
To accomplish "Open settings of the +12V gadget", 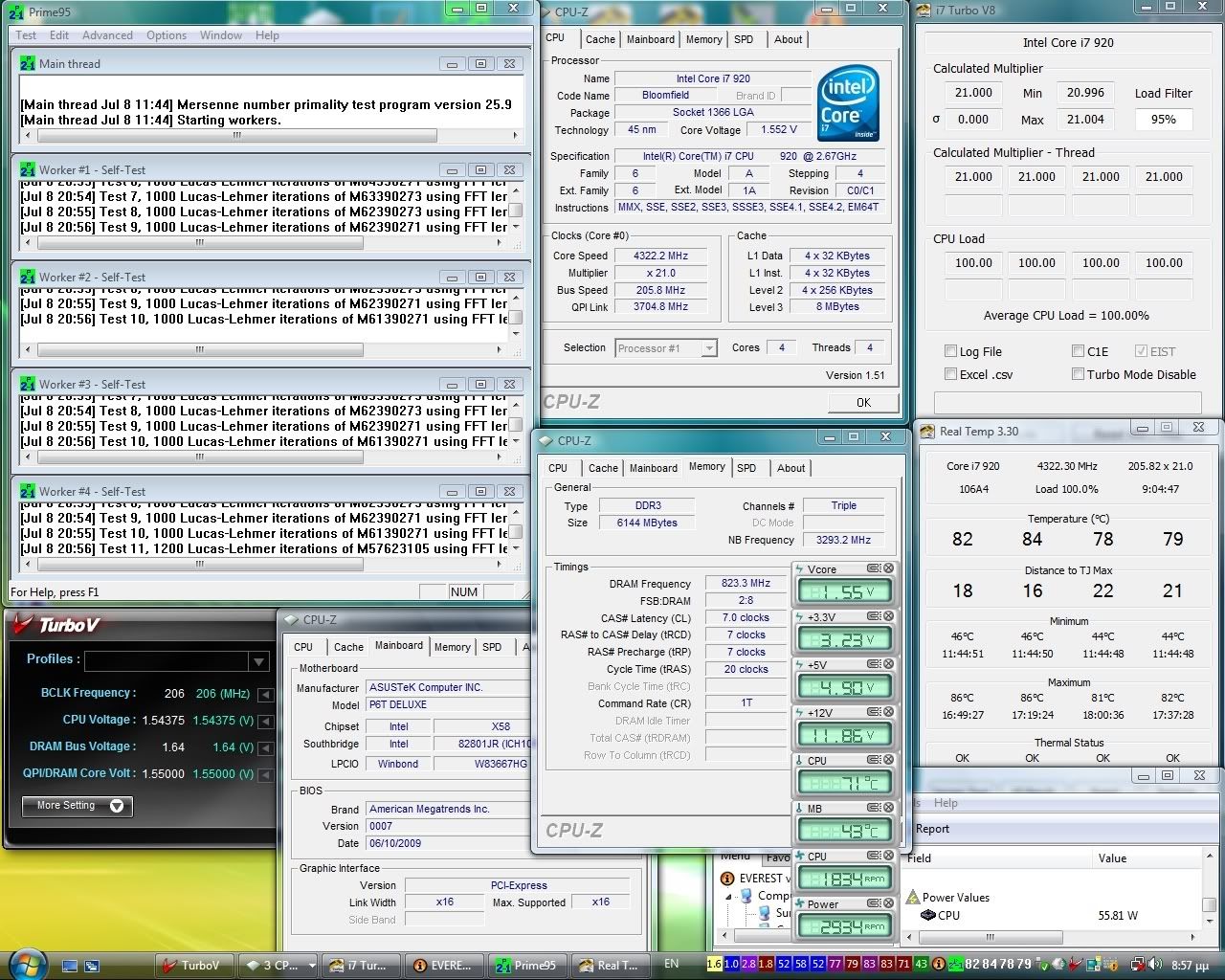I will click(874, 712).
